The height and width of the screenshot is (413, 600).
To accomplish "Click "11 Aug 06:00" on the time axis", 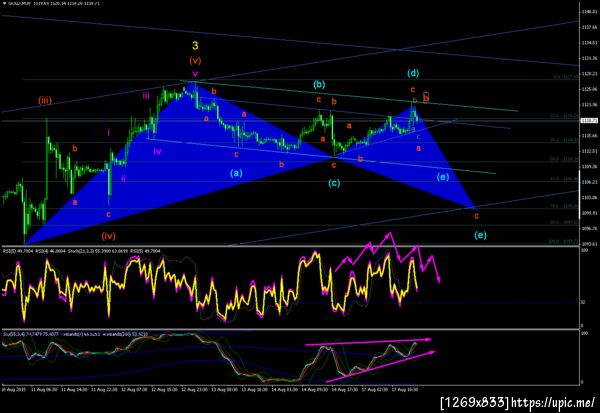I will point(44,389).
